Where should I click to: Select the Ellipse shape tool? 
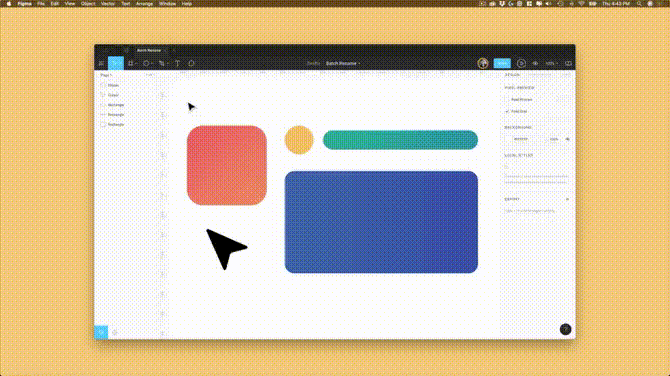coord(146,63)
